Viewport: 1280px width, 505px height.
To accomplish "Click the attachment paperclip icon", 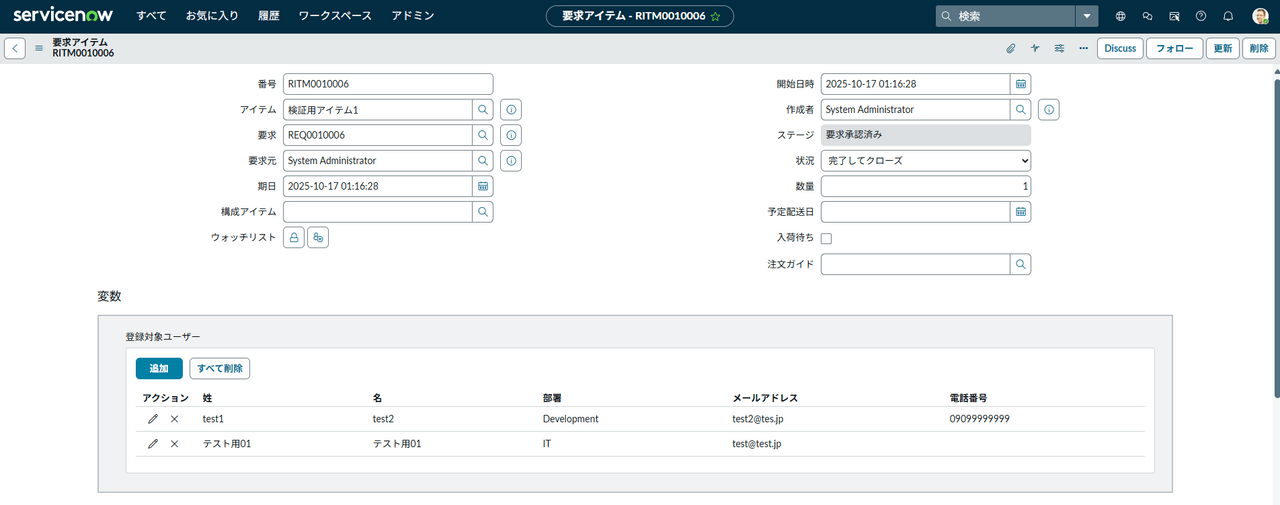I will point(1010,48).
